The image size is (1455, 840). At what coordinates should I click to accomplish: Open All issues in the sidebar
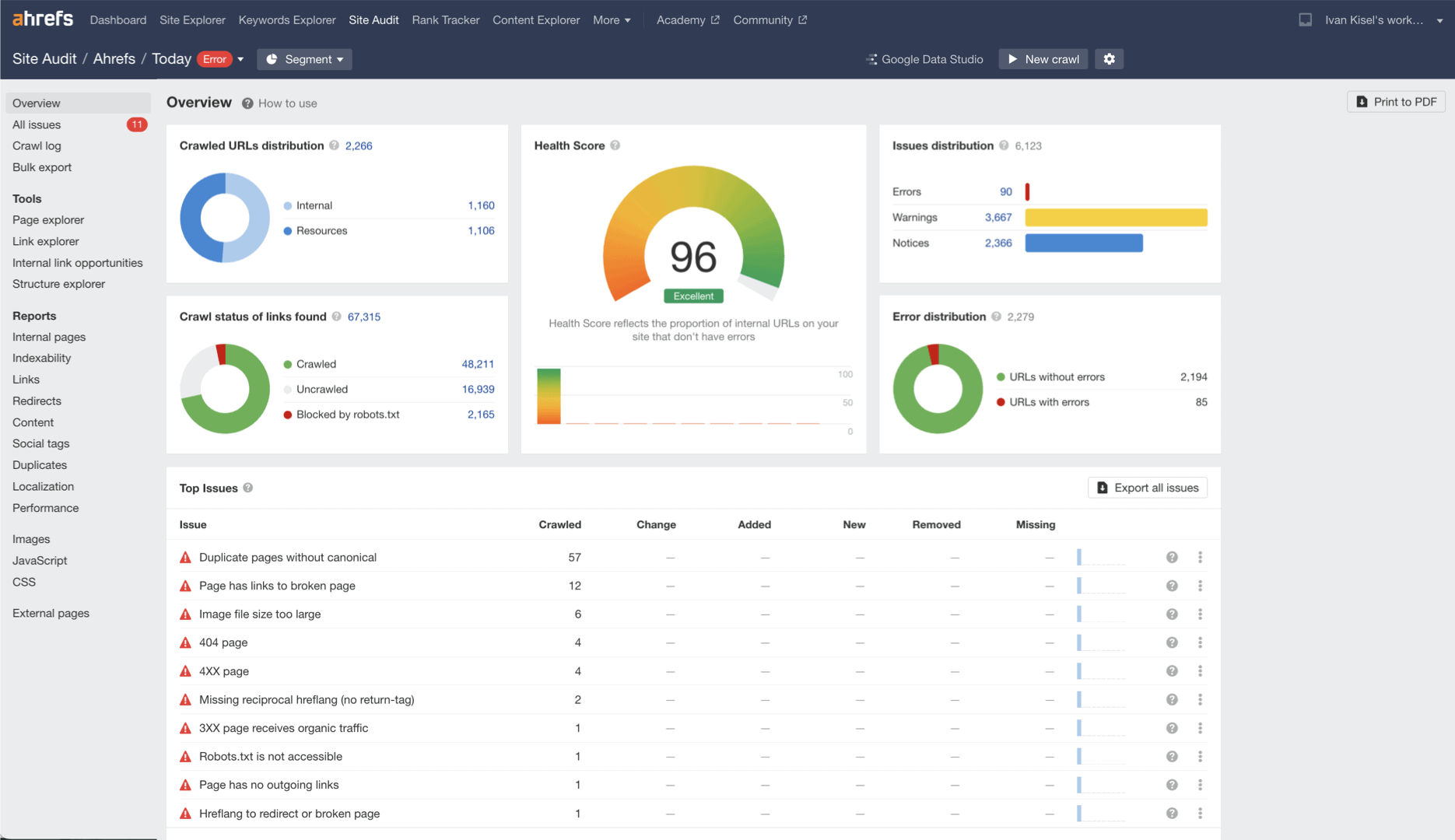[x=37, y=124]
